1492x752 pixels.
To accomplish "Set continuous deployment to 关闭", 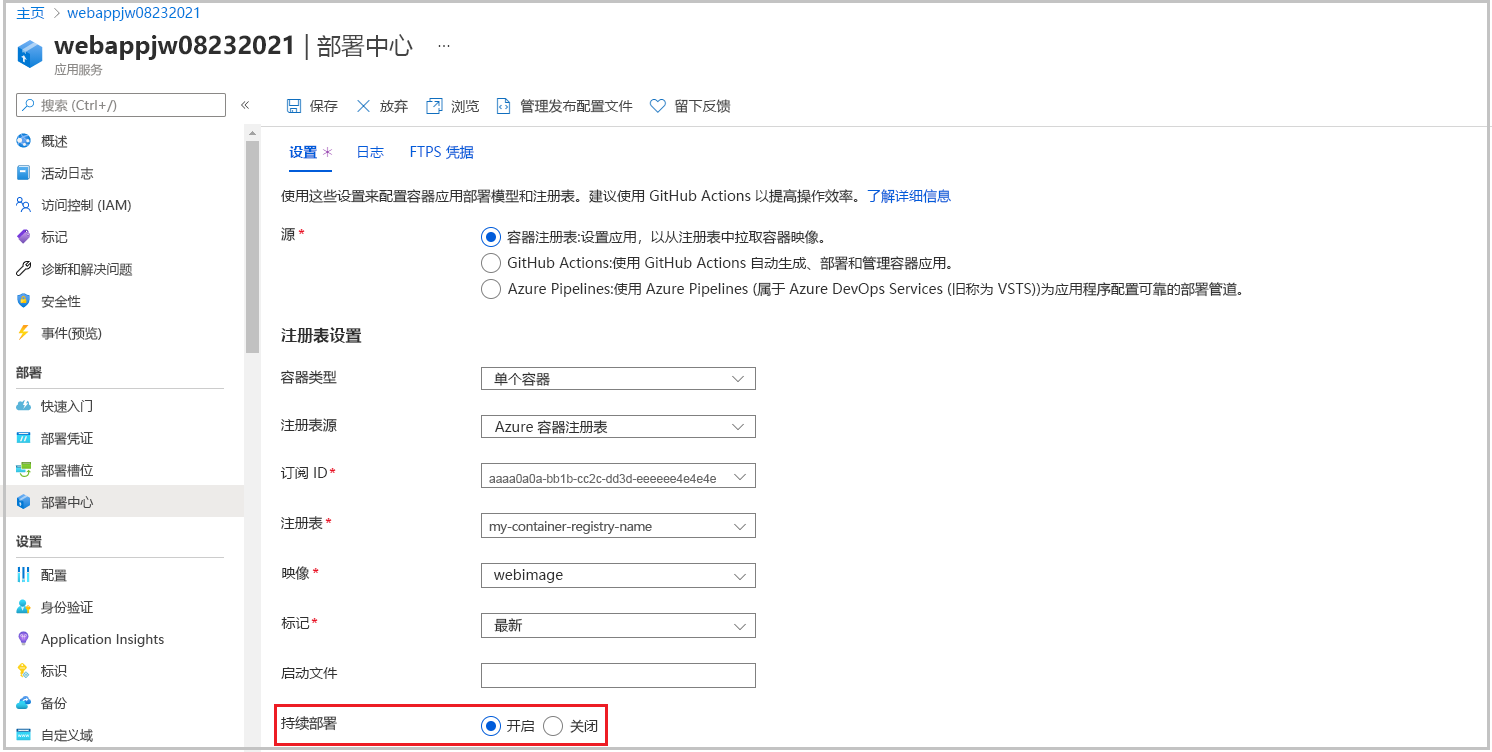I will (553, 726).
